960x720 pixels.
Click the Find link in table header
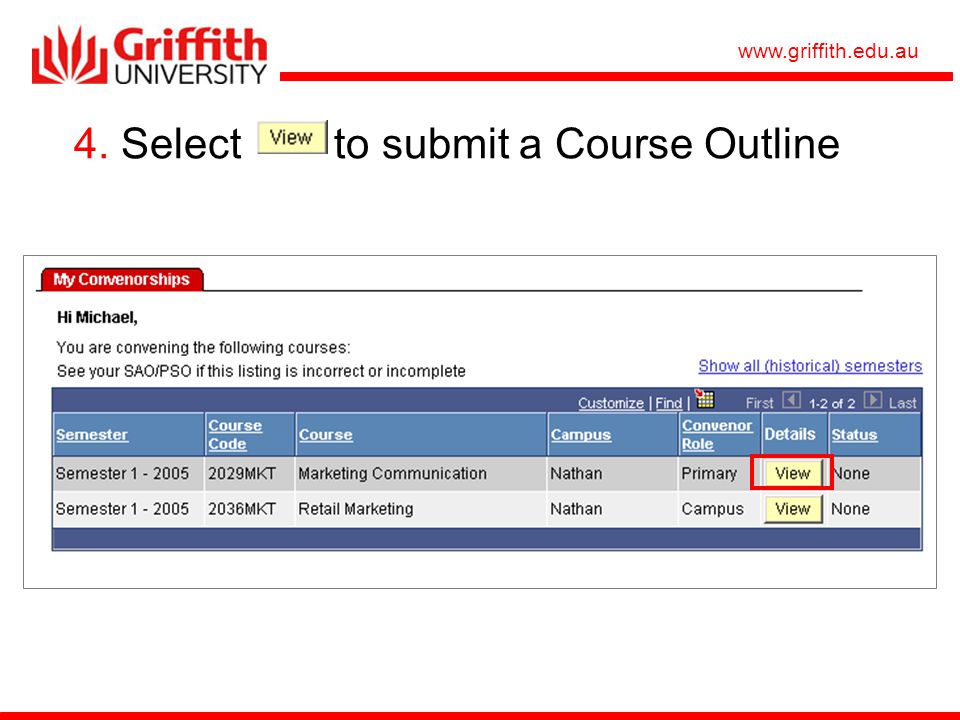(669, 403)
